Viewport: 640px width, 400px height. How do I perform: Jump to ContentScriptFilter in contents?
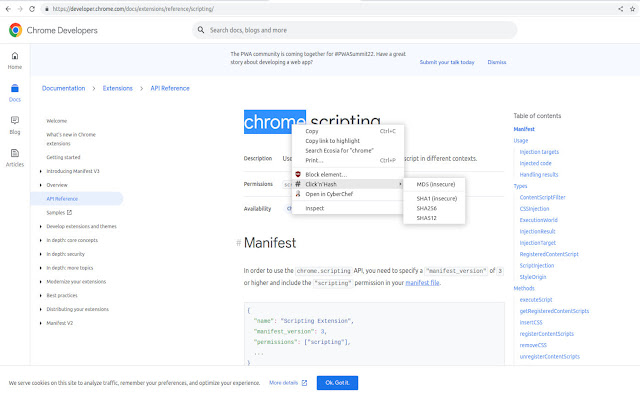pos(542,197)
